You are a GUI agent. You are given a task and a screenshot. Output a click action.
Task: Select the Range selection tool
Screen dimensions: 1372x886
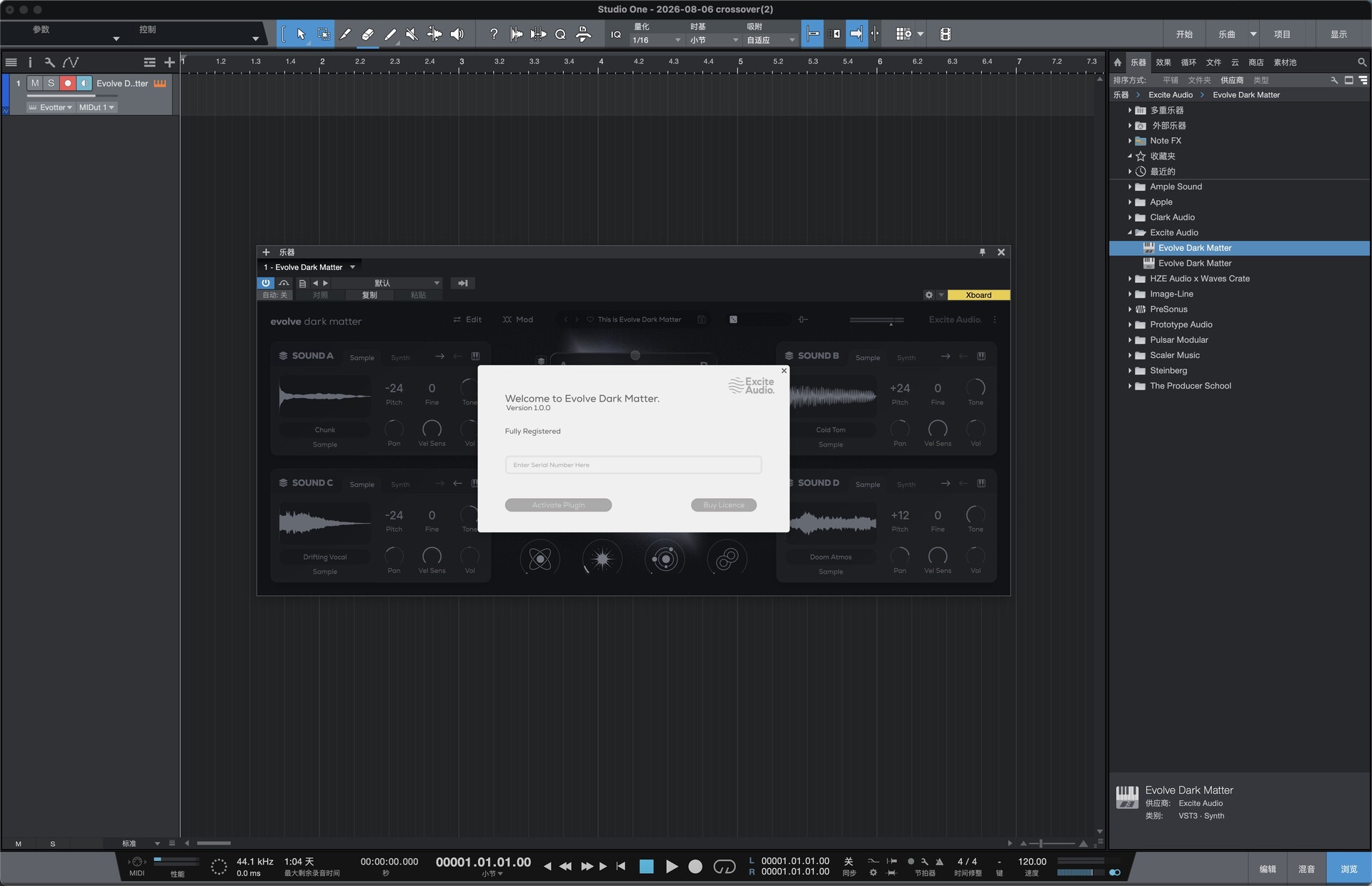(324, 34)
